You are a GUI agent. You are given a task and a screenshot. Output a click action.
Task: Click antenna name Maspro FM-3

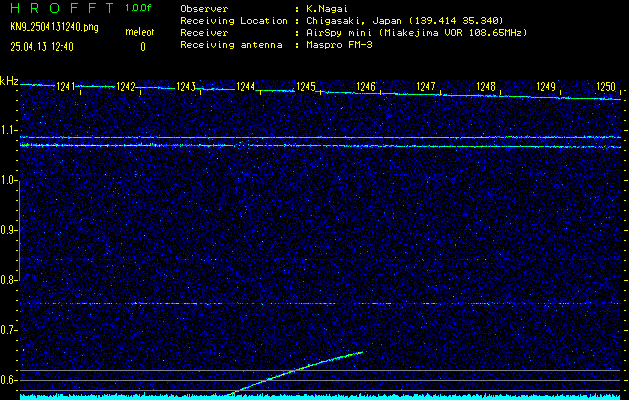(x=339, y=45)
